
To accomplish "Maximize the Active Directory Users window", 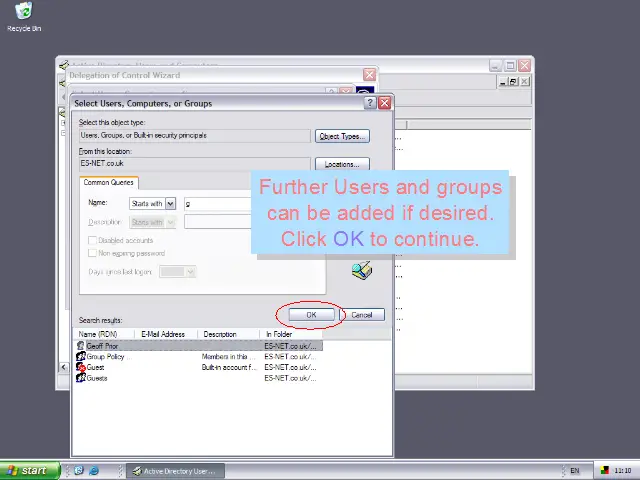I will (x=510, y=66).
